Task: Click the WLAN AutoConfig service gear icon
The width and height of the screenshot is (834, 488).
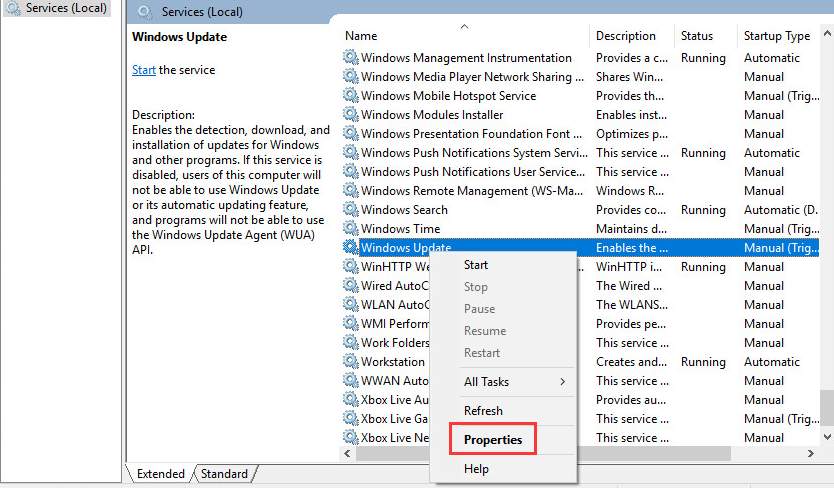Action: [x=351, y=304]
